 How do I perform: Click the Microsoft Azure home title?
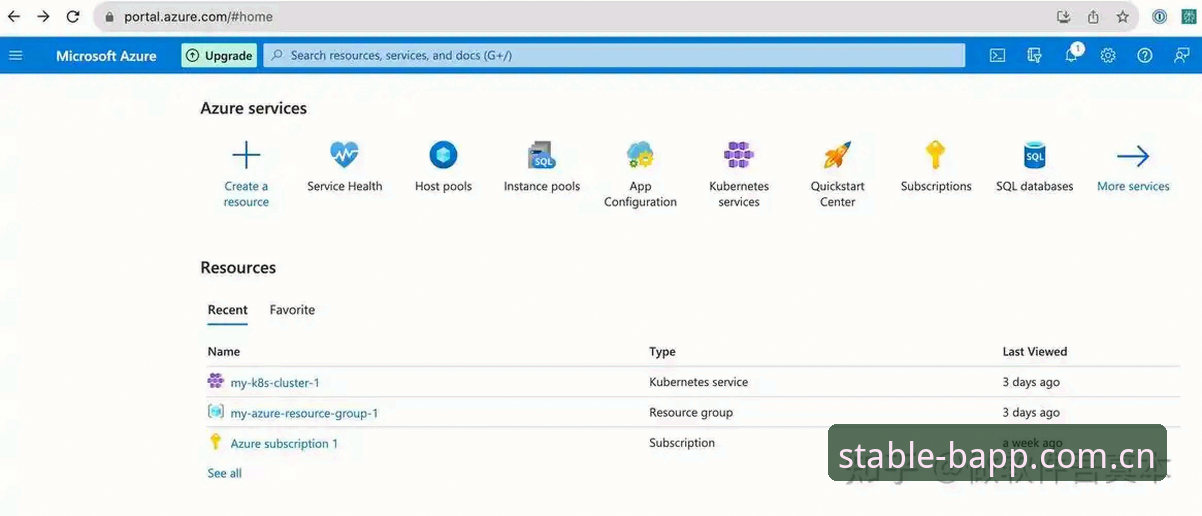tap(106, 56)
